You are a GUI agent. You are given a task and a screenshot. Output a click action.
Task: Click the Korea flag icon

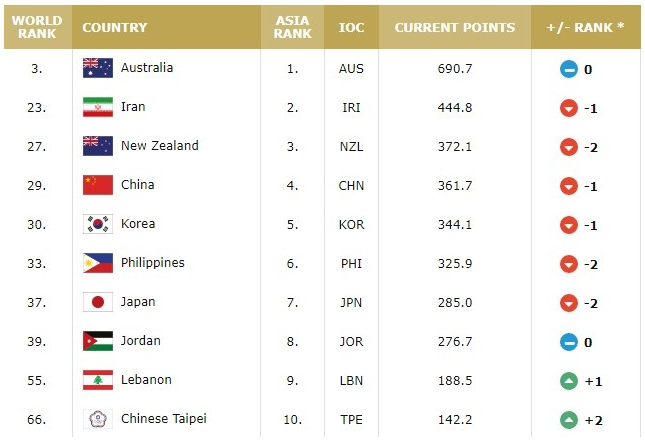click(97, 224)
